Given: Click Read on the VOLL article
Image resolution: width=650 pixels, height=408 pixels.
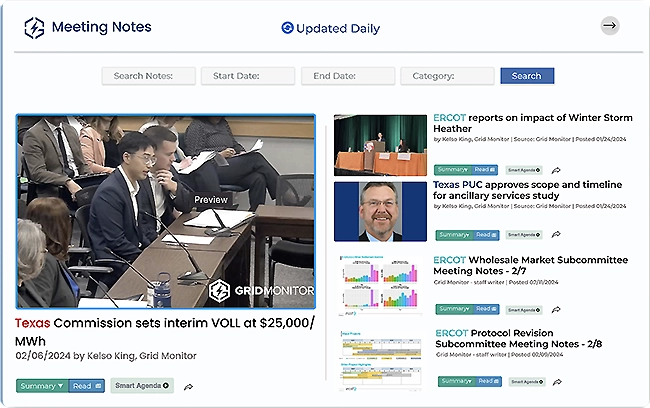Looking at the screenshot, I should point(87,386).
